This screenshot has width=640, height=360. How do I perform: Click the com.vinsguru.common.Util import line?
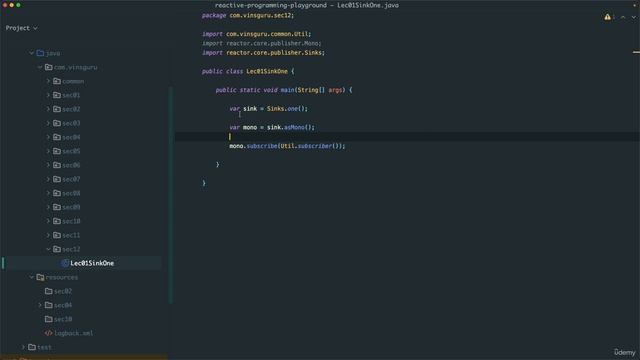tap(256, 34)
